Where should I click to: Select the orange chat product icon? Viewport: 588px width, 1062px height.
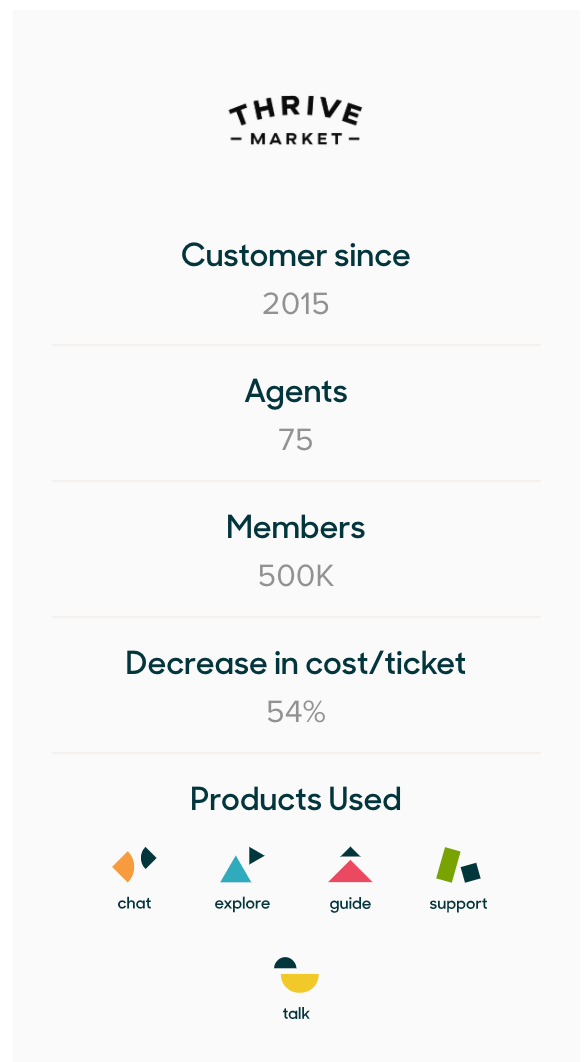pos(134,864)
